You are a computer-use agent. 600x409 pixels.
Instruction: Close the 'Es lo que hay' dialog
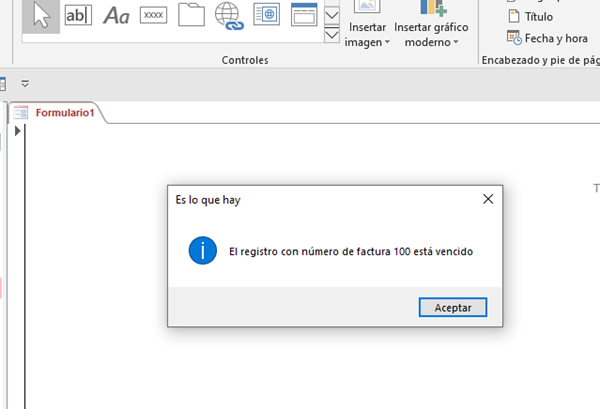point(488,199)
